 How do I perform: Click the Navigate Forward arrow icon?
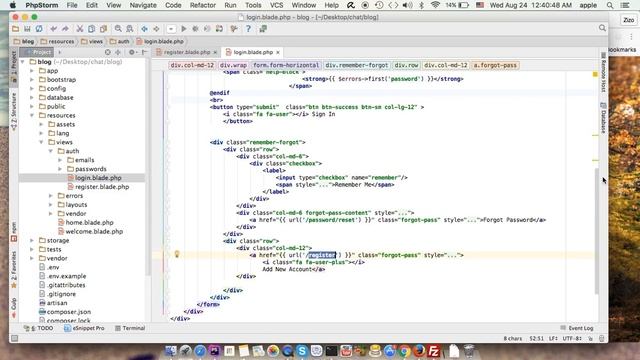[x=156, y=29]
